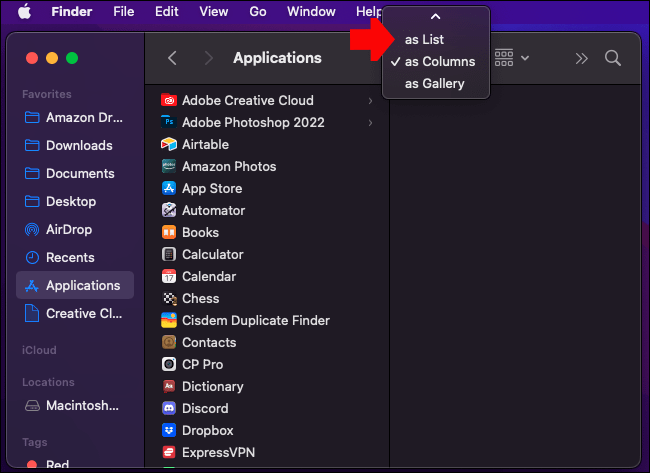Select the Chess application icon

coord(169,298)
